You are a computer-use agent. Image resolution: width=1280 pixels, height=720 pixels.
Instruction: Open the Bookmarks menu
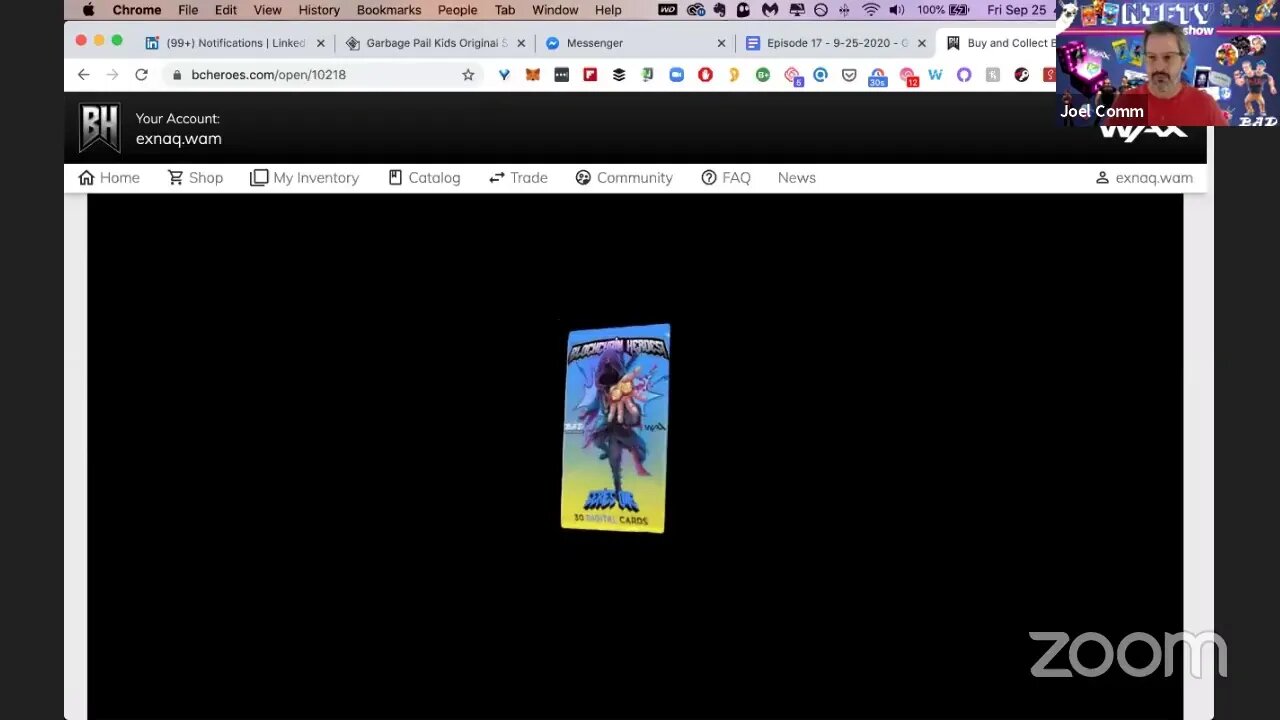(x=389, y=10)
